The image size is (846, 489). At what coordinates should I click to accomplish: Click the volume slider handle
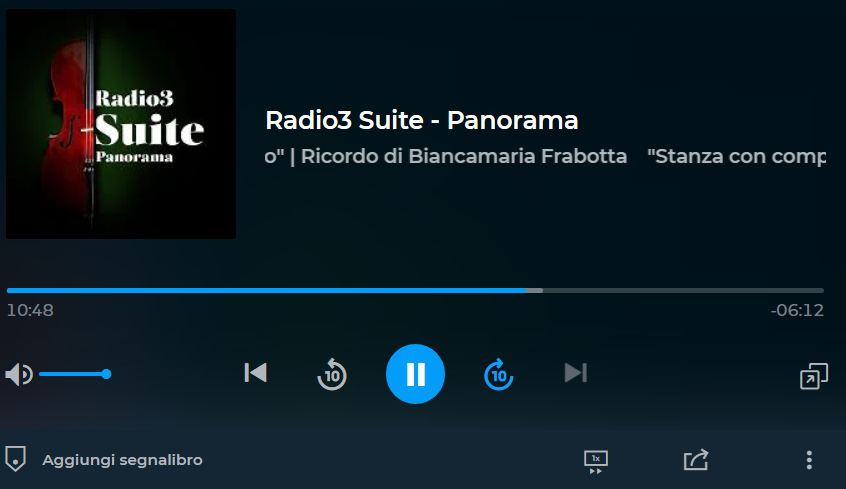[x=106, y=374]
